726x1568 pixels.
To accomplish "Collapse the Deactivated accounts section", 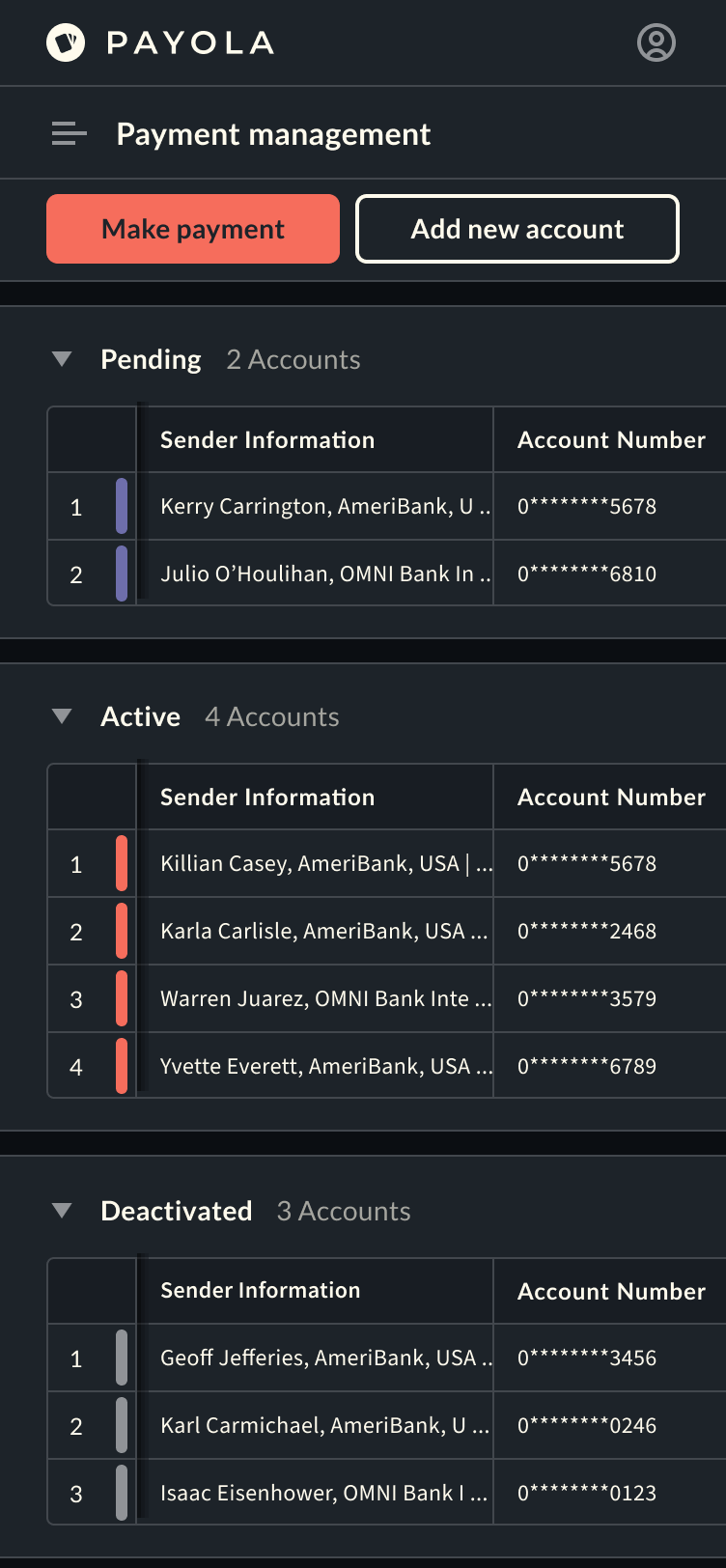I will coord(63,1211).
